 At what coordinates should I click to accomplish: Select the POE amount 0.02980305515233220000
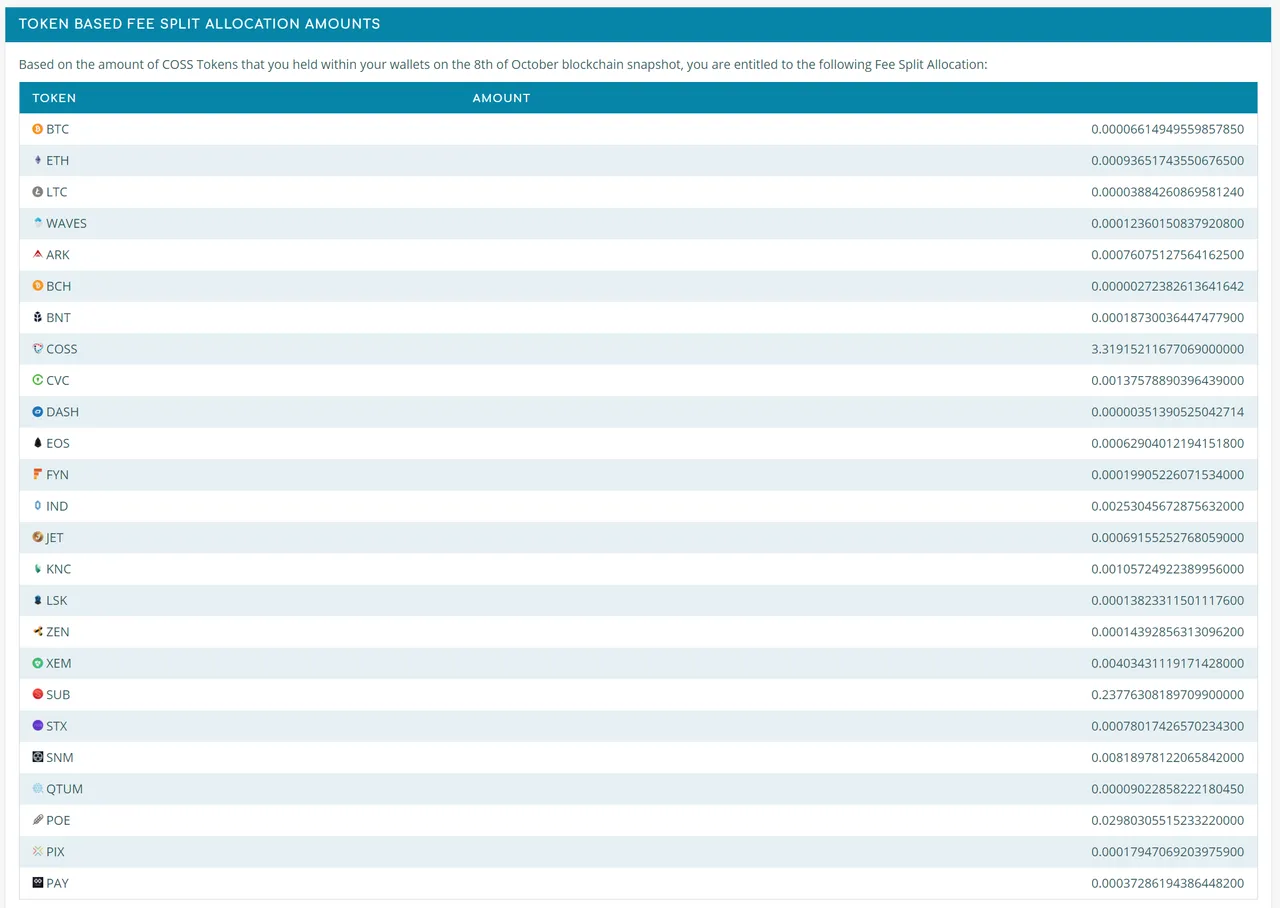click(x=1167, y=820)
